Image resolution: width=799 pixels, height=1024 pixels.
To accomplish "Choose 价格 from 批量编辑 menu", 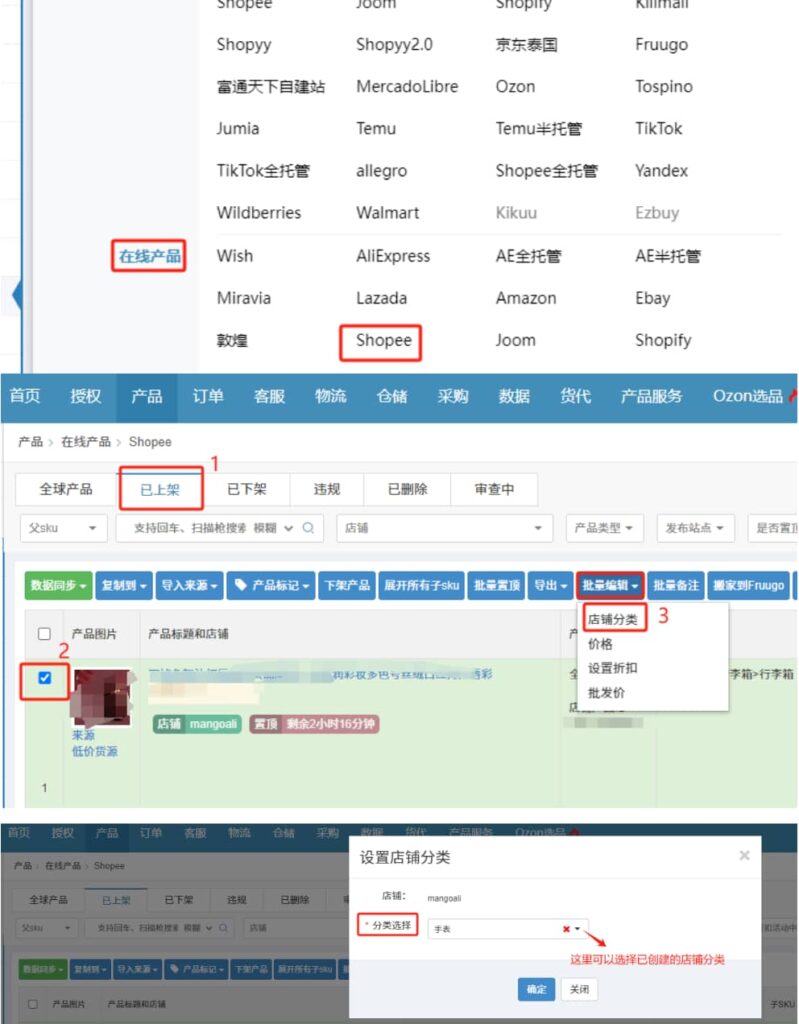I will [600, 644].
